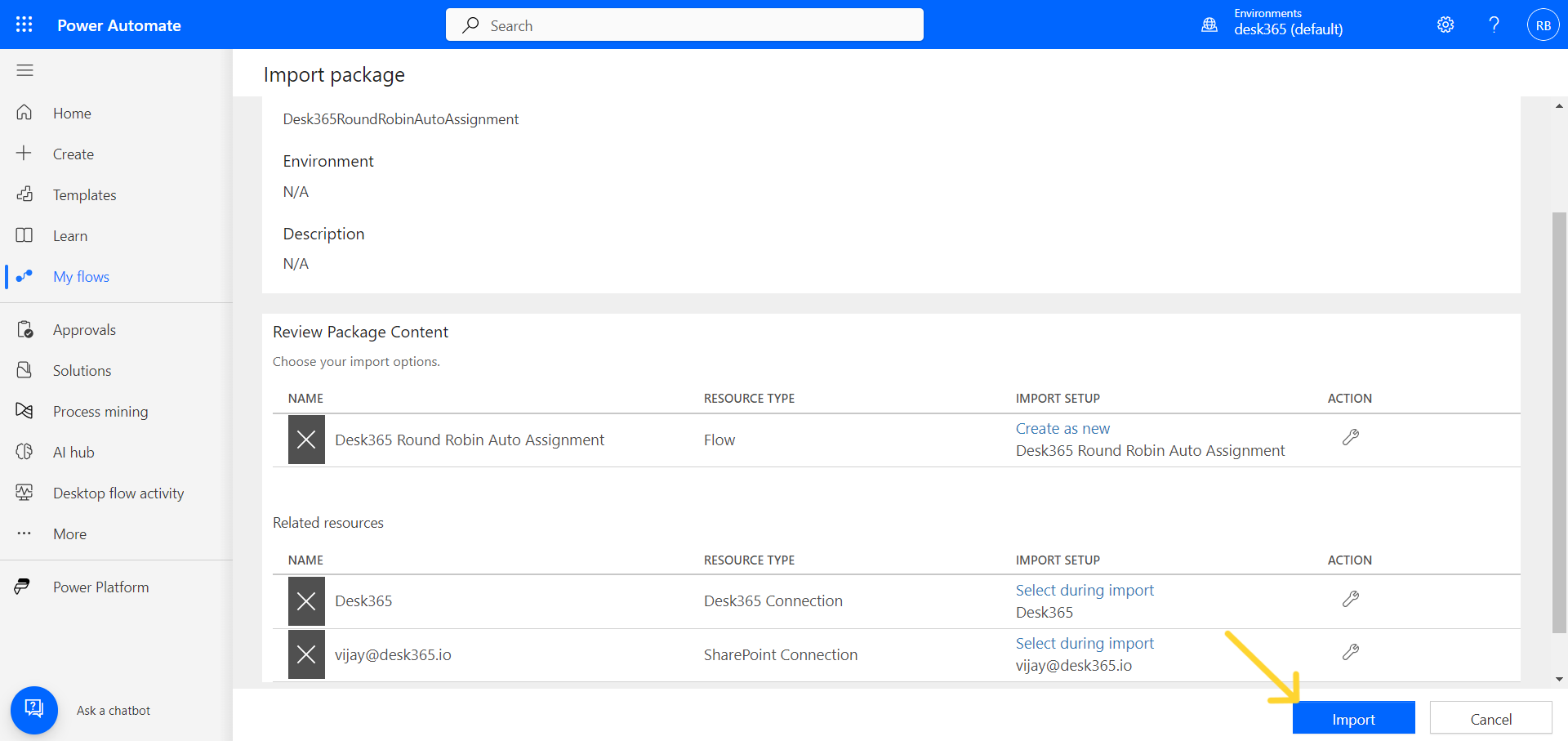Image resolution: width=1568 pixels, height=741 pixels.
Task: Open the Microsoft app launcher waffle menu
Action: (x=24, y=25)
